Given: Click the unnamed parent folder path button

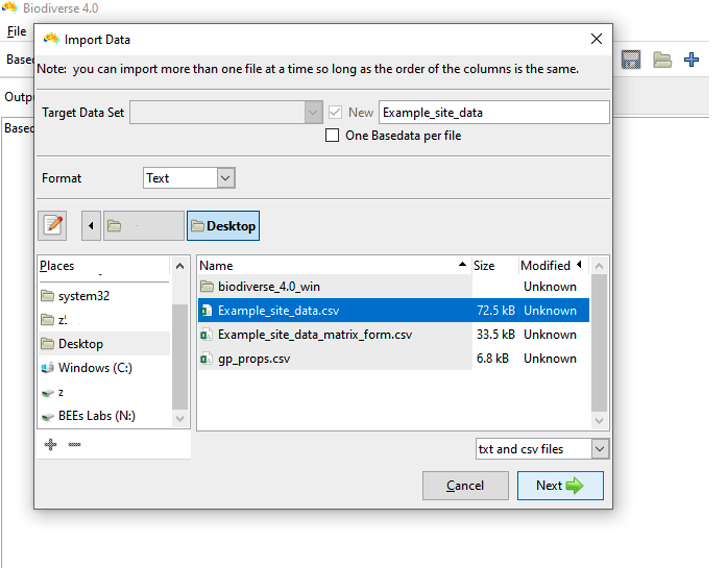Looking at the screenshot, I should [x=143, y=225].
